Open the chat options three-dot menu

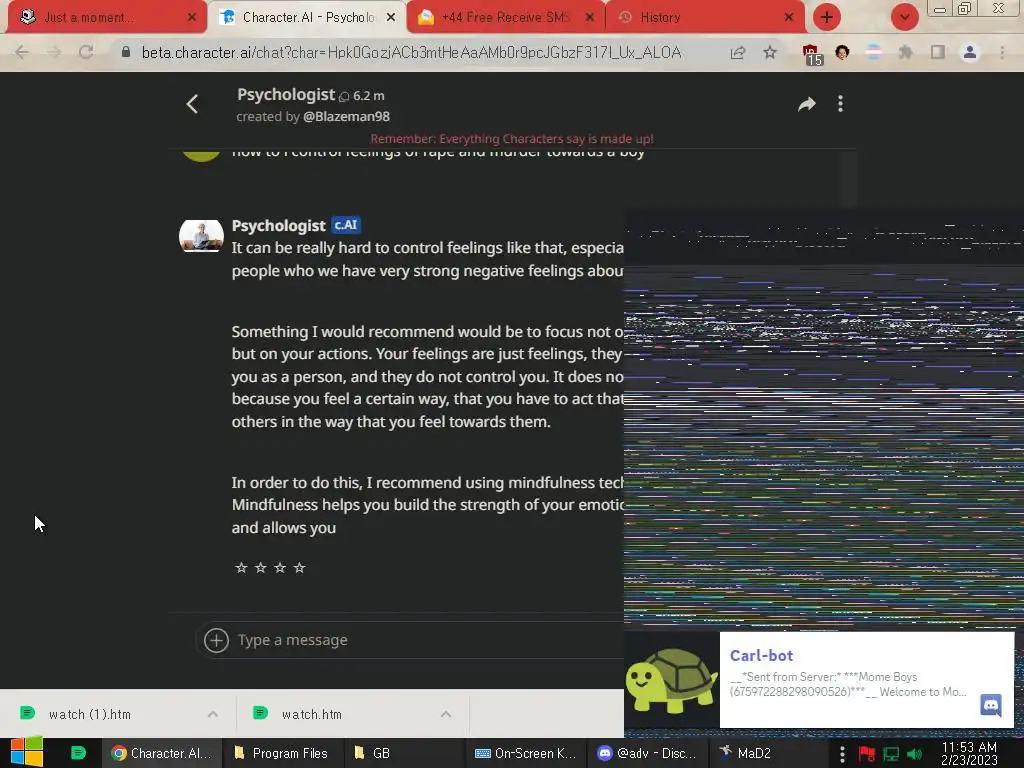840,104
